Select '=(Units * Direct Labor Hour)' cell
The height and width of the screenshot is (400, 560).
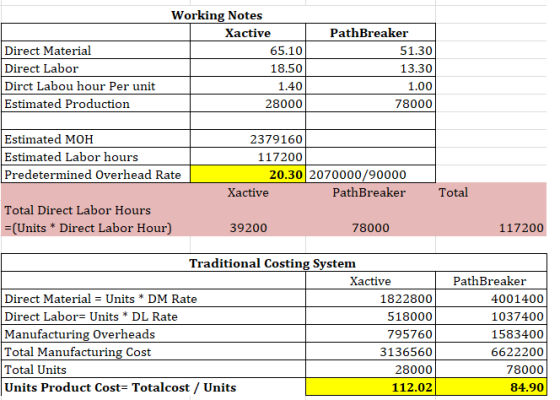pyautogui.click(x=88, y=228)
